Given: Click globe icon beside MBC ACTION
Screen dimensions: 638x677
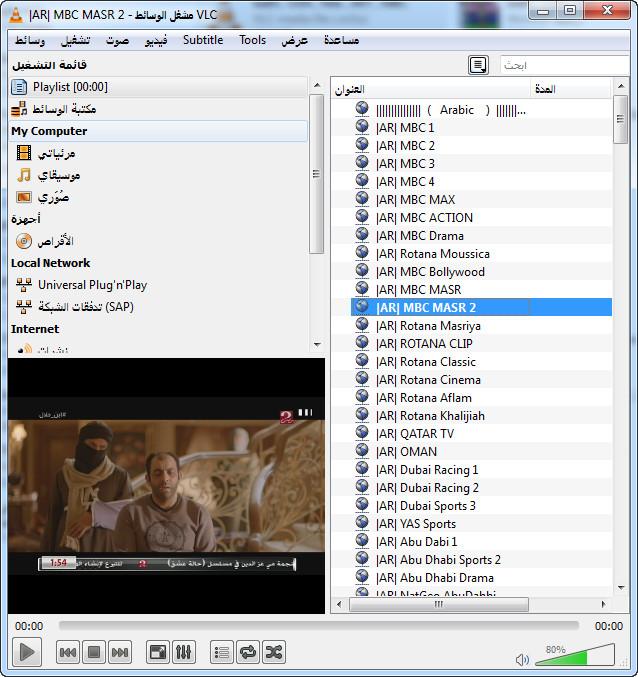Looking at the screenshot, I should click(x=362, y=216).
